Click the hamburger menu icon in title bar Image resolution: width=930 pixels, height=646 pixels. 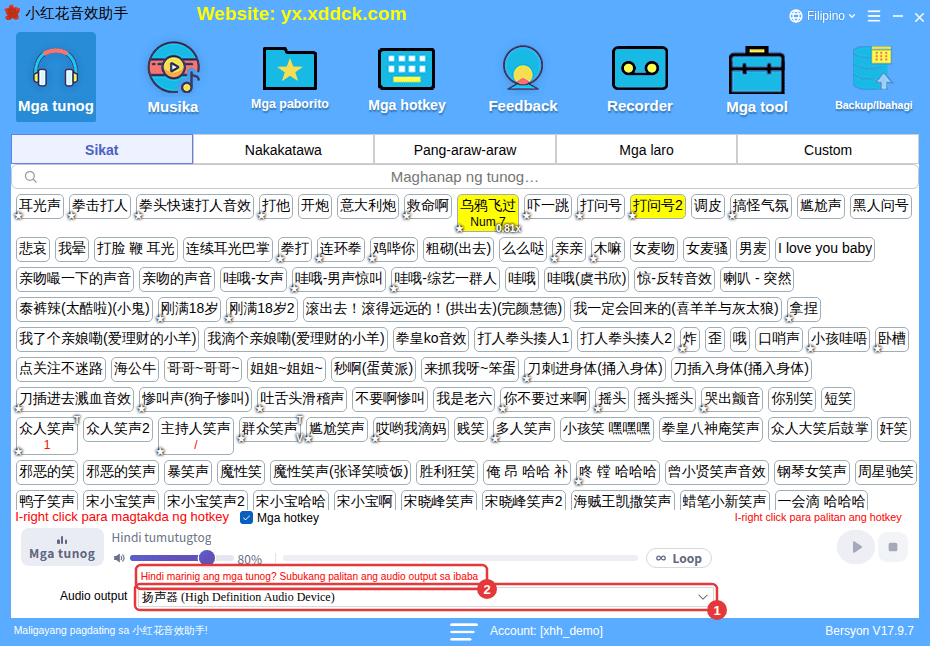point(873,16)
